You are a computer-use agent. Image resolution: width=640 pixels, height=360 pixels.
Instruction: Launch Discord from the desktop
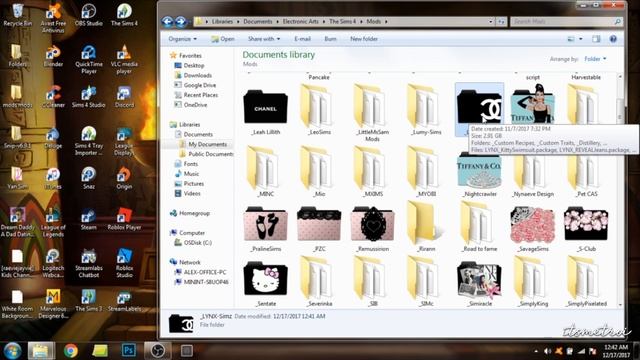(124, 97)
